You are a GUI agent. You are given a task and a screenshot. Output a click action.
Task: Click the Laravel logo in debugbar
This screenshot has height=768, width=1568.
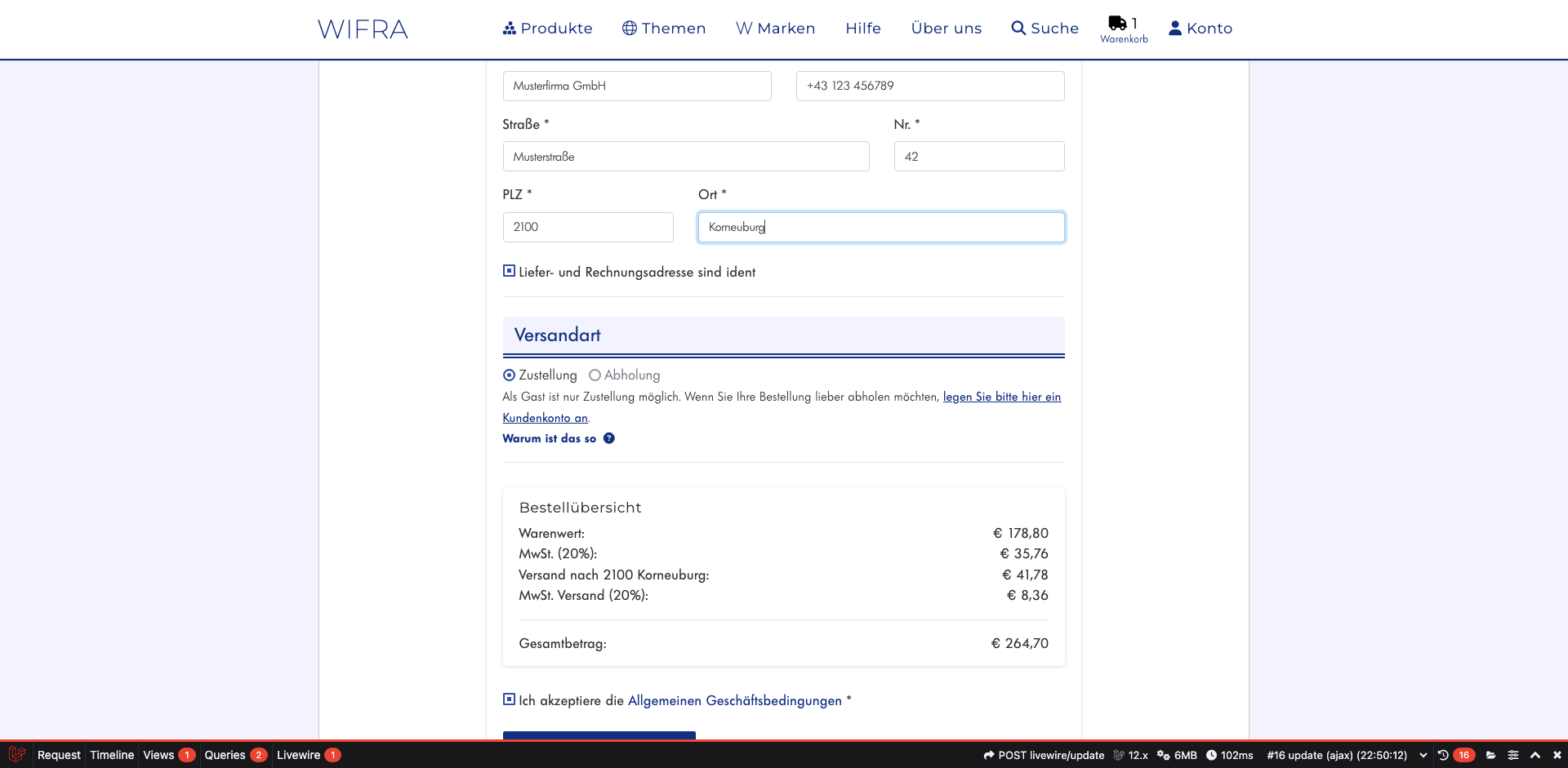[x=16, y=755]
